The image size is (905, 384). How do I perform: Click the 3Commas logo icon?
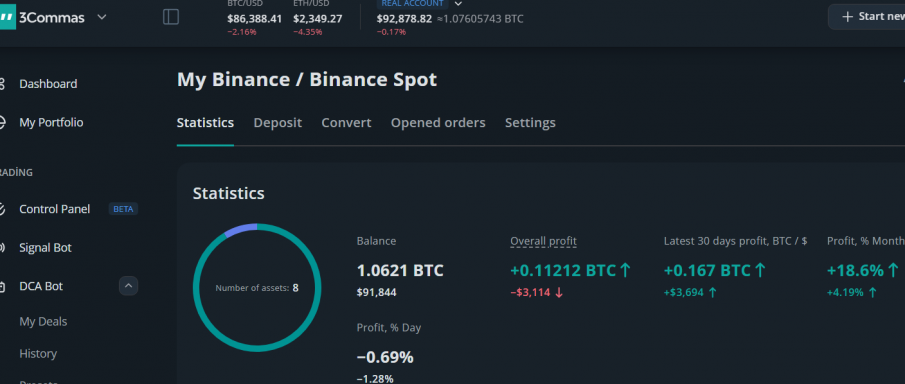[x=7, y=18]
